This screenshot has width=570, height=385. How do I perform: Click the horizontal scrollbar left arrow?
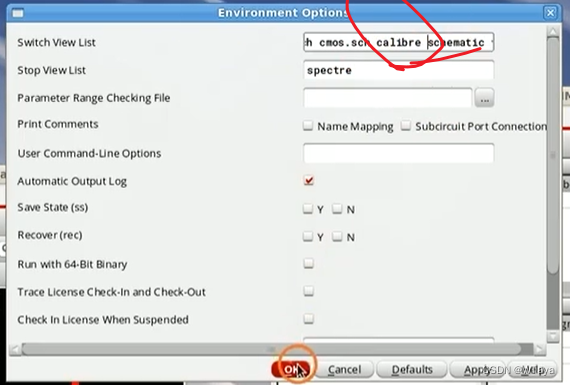15,350
